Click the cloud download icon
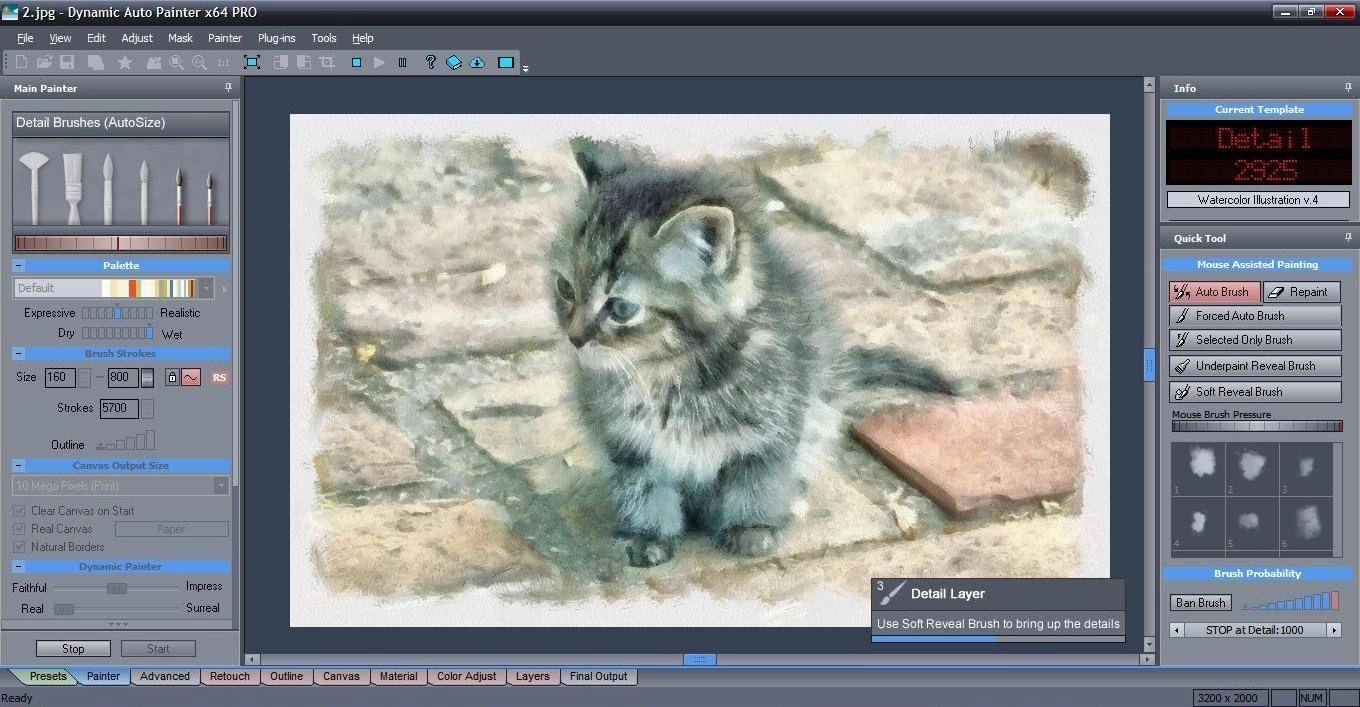Screen dimensions: 1360x707 (x=477, y=62)
